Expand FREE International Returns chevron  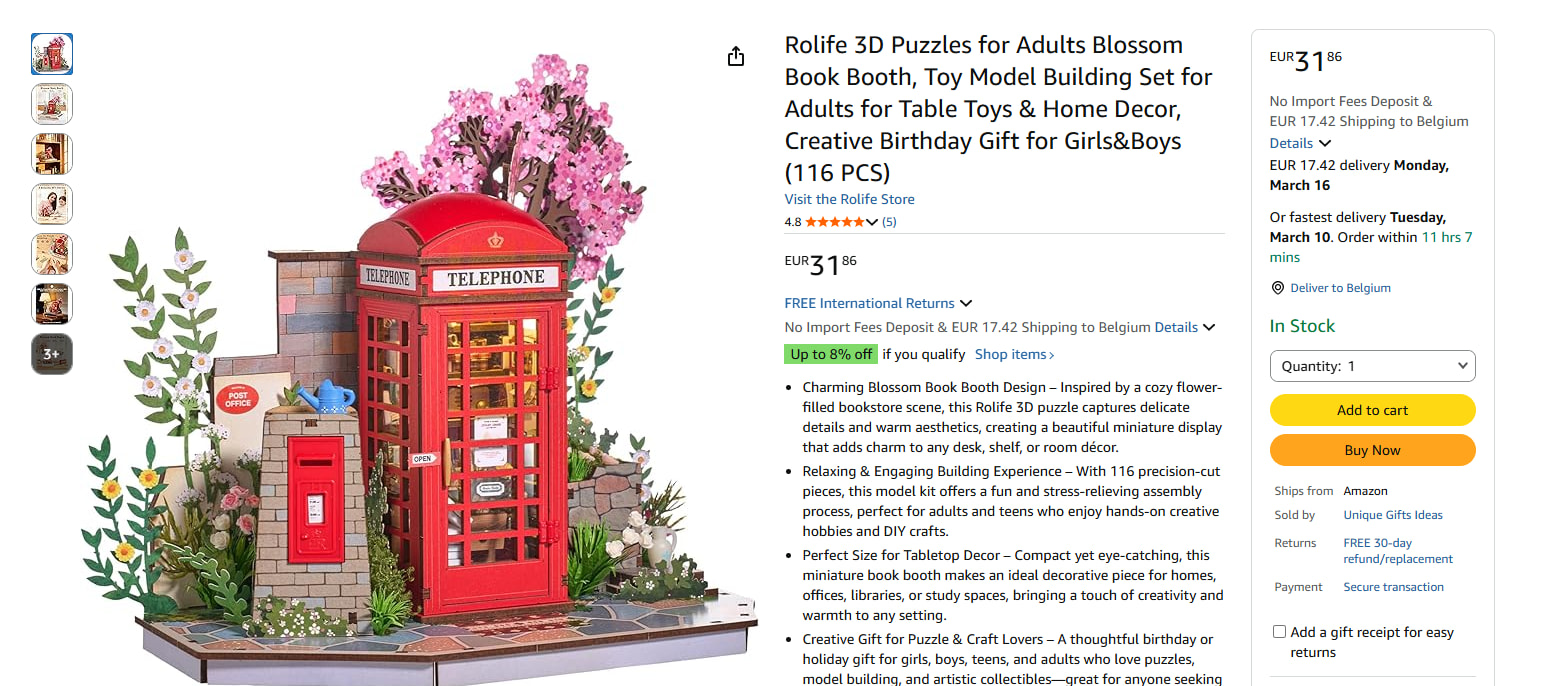tap(966, 304)
